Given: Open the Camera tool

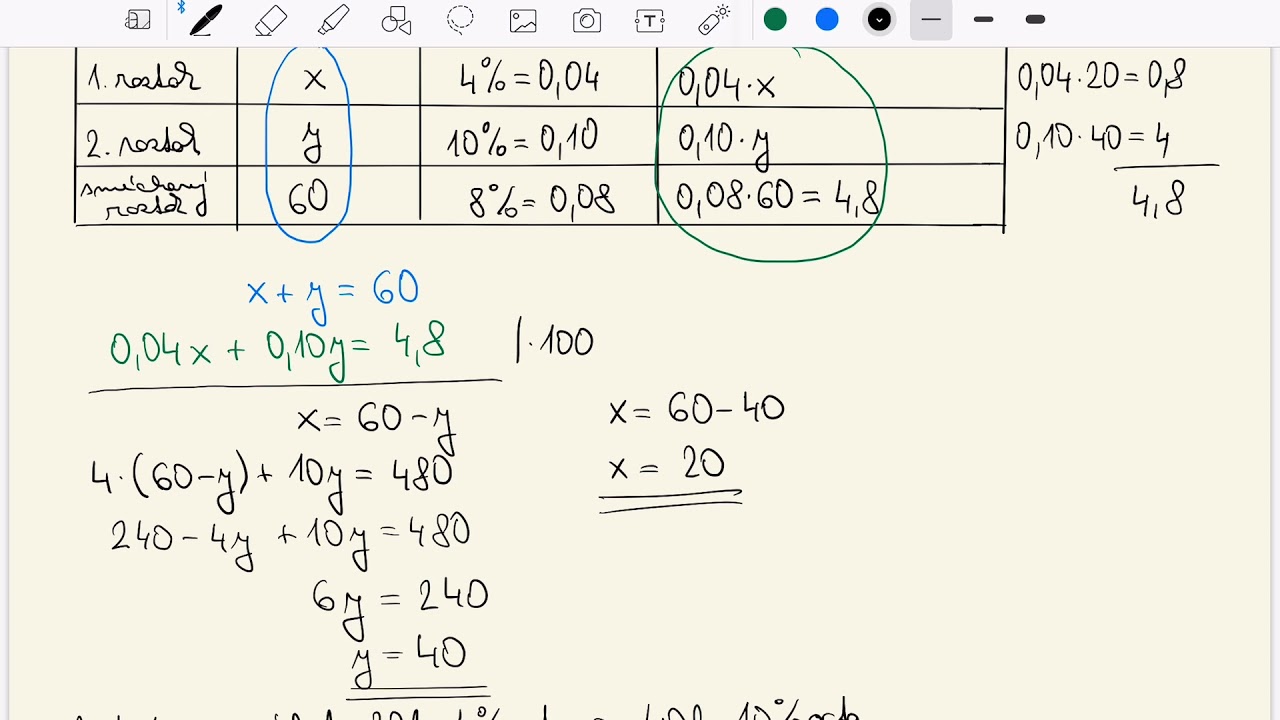Looking at the screenshot, I should click(x=587, y=20).
